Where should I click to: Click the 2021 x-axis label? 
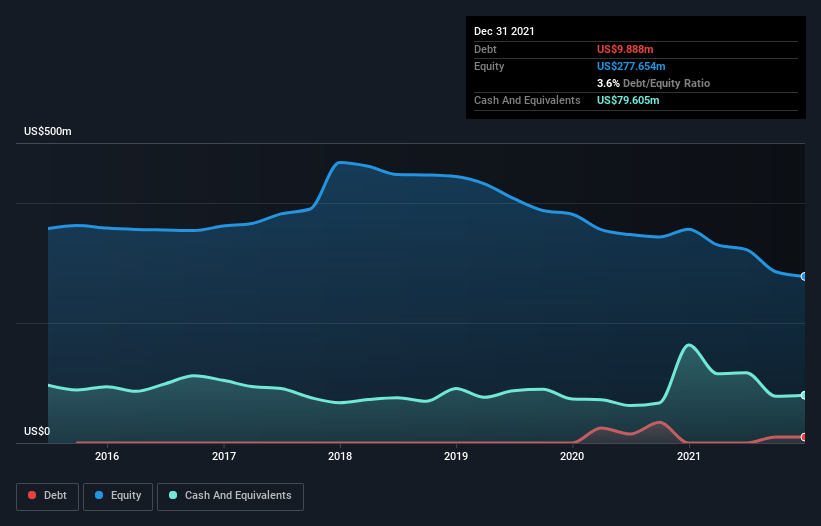click(x=688, y=456)
